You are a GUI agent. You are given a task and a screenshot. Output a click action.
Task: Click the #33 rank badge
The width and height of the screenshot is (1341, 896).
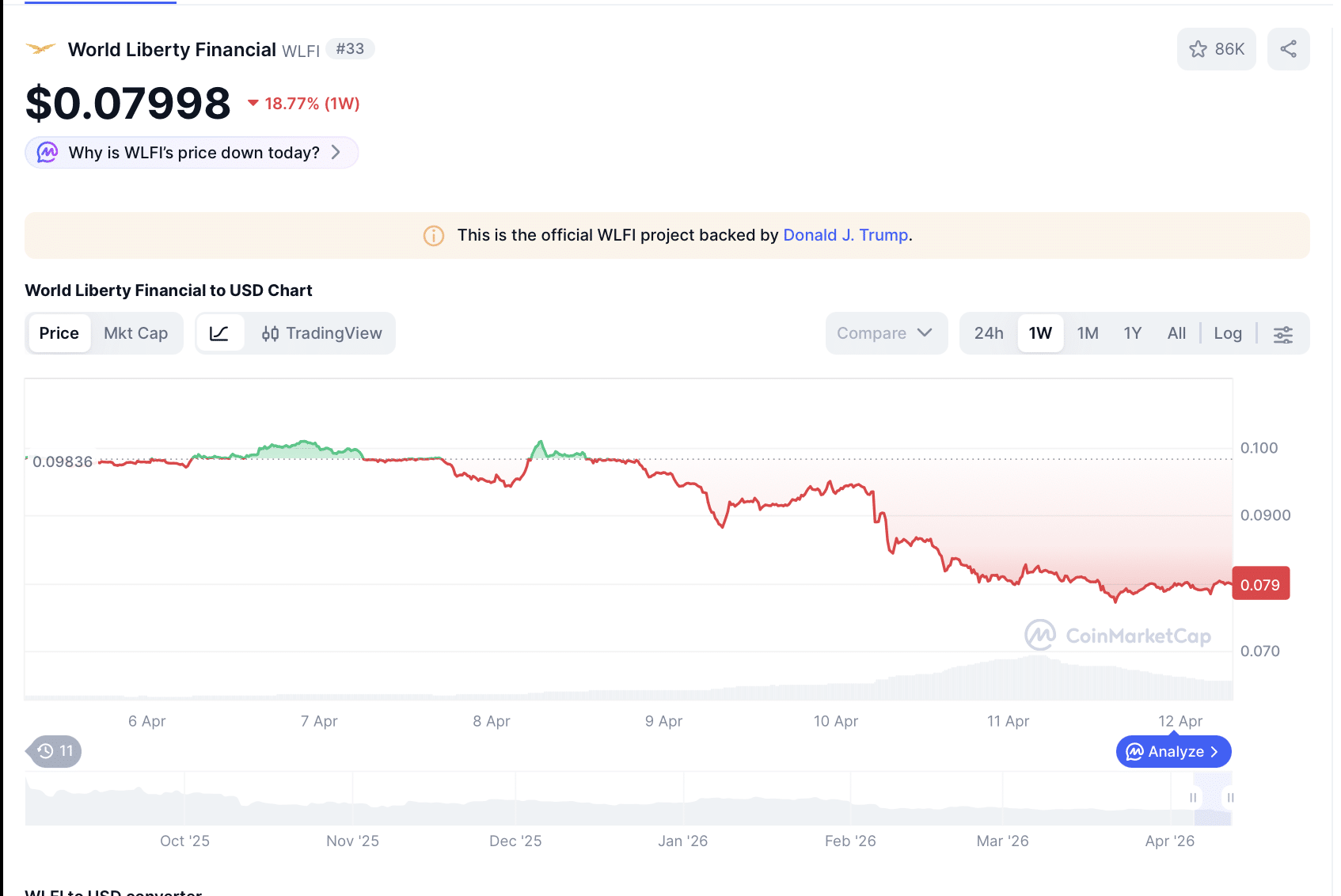(x=350, y=49)
